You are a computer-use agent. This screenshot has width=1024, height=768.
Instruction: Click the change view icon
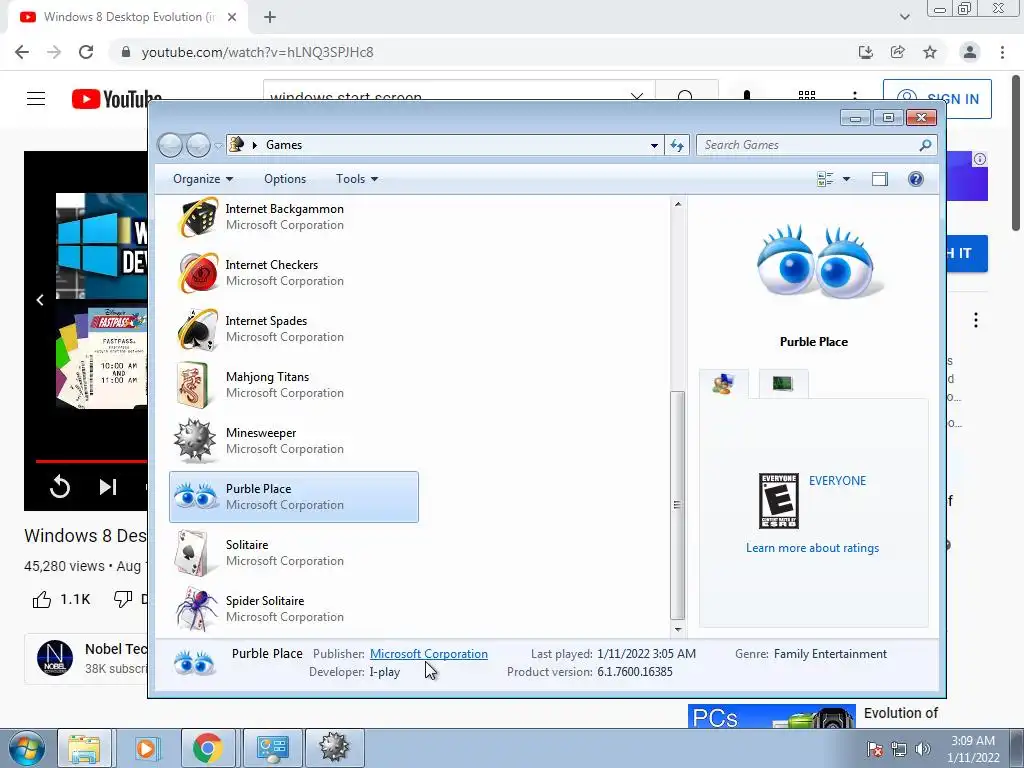(x=825, y=179)
